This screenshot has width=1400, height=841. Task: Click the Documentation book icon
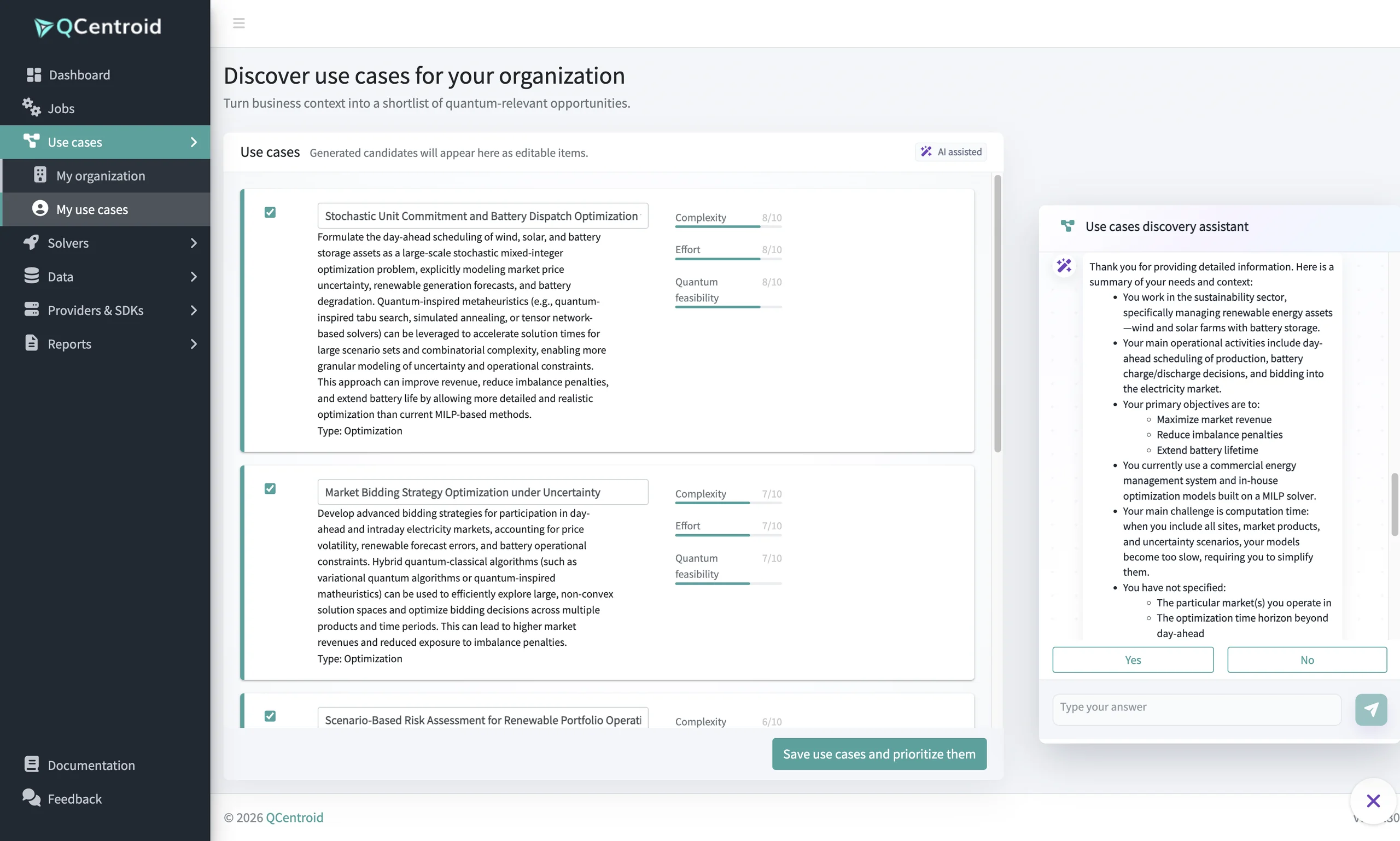click(x=32, y=764)
